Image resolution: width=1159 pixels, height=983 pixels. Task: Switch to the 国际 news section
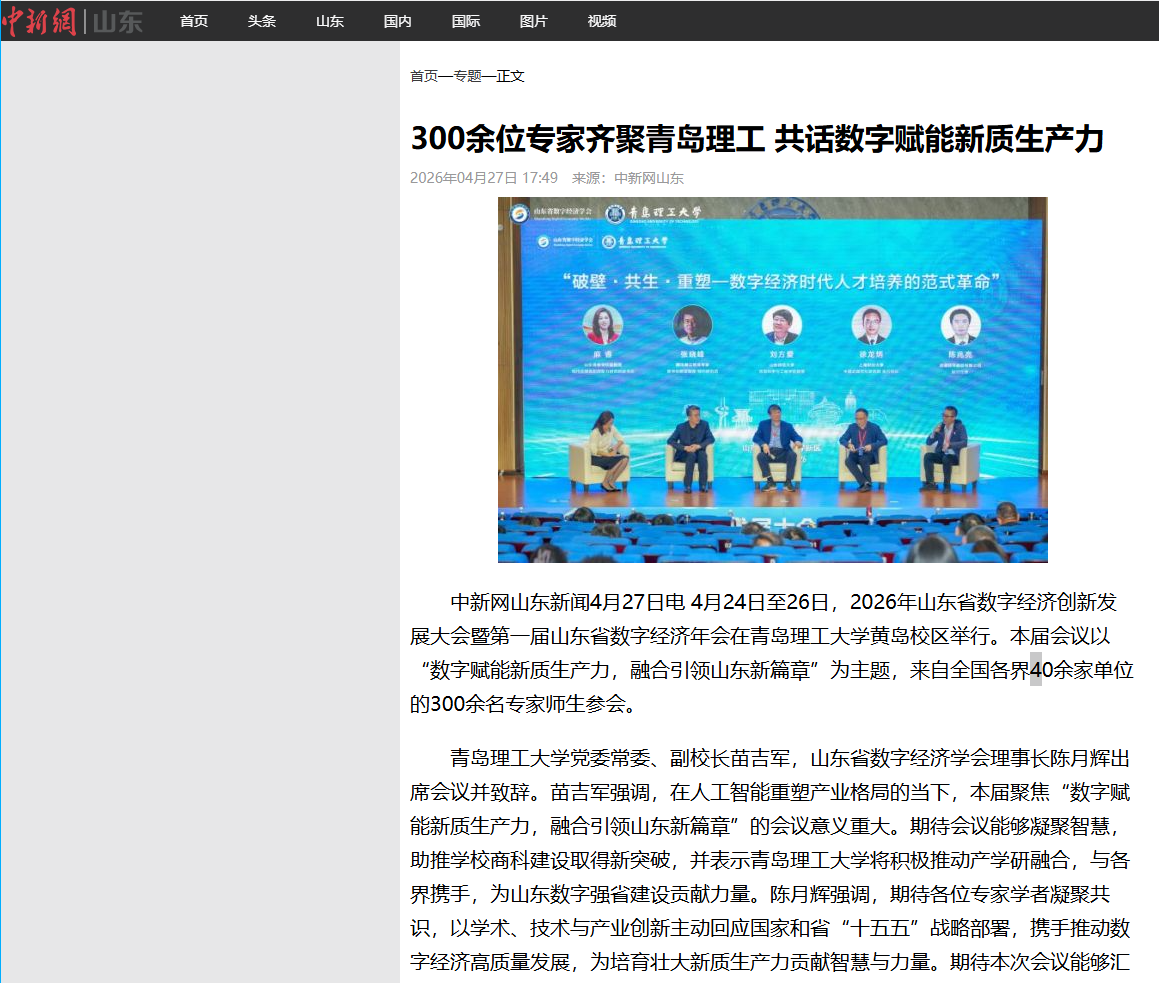(x=466, y=21)
